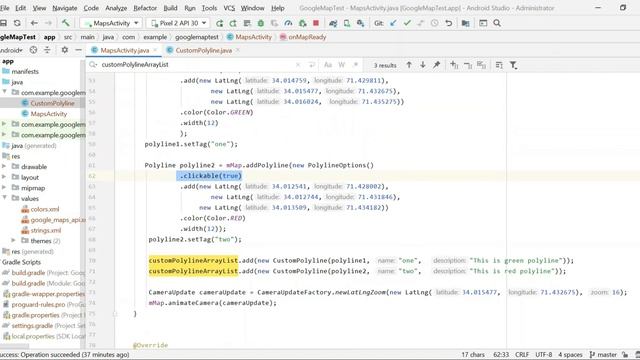
Task: Hide the Project panel with minus icon
Action: click(78, 50)
